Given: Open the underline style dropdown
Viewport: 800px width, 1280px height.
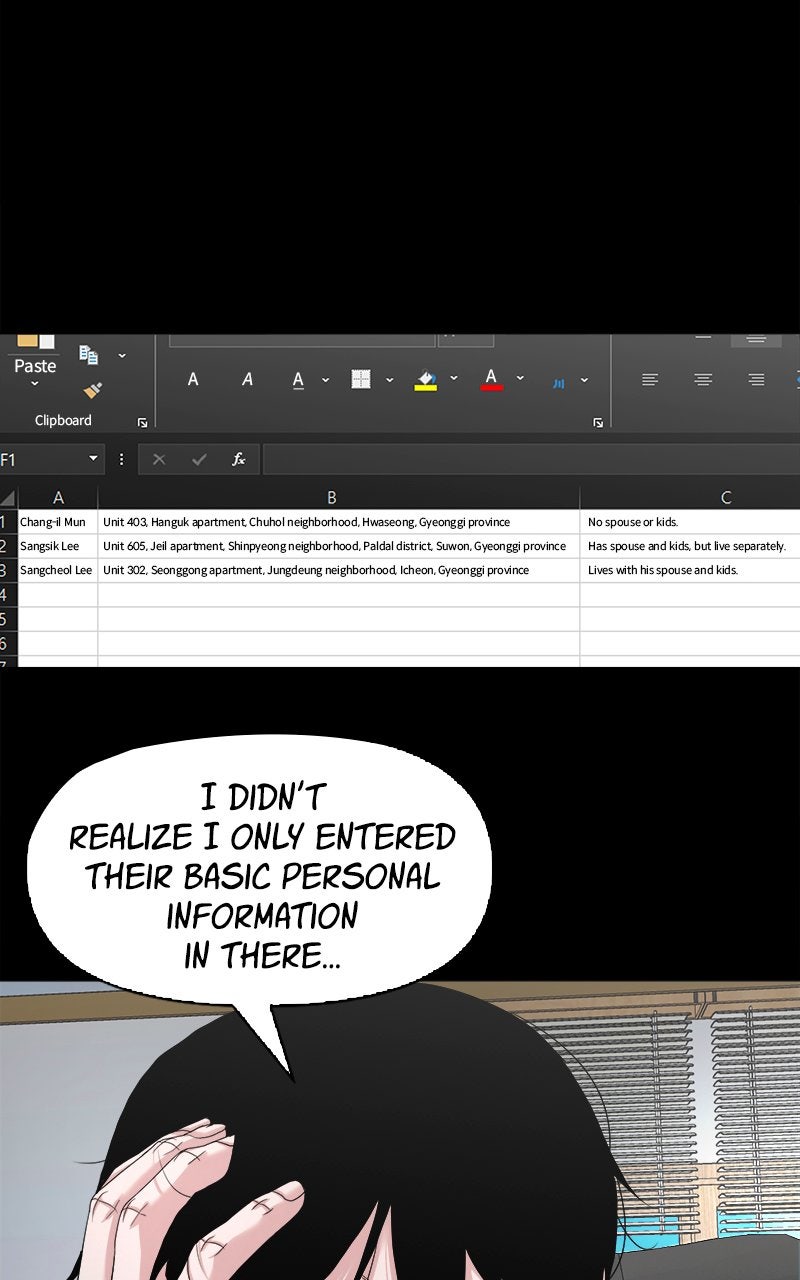Looking at the screenshot, I should pos(325,379).
